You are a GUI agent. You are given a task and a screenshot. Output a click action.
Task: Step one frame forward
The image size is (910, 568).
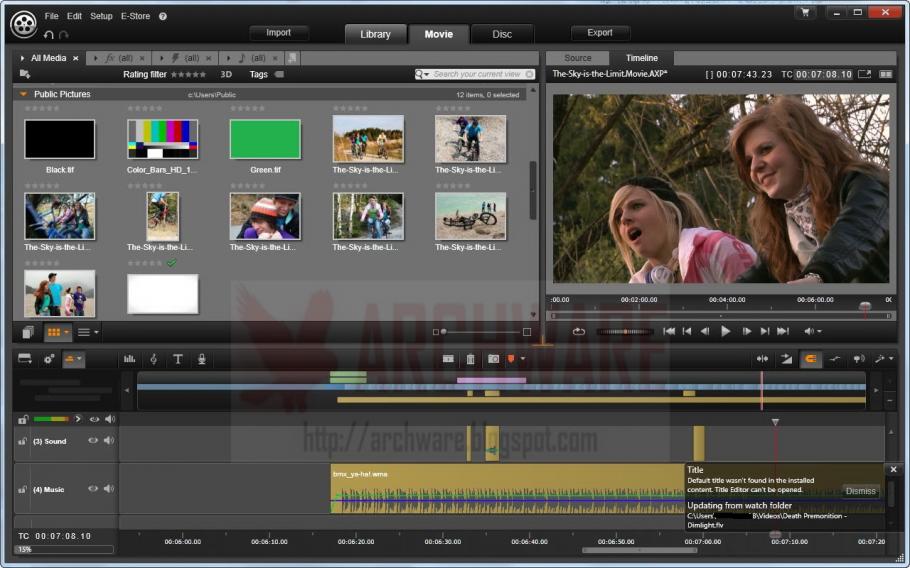tap(746, 331)
